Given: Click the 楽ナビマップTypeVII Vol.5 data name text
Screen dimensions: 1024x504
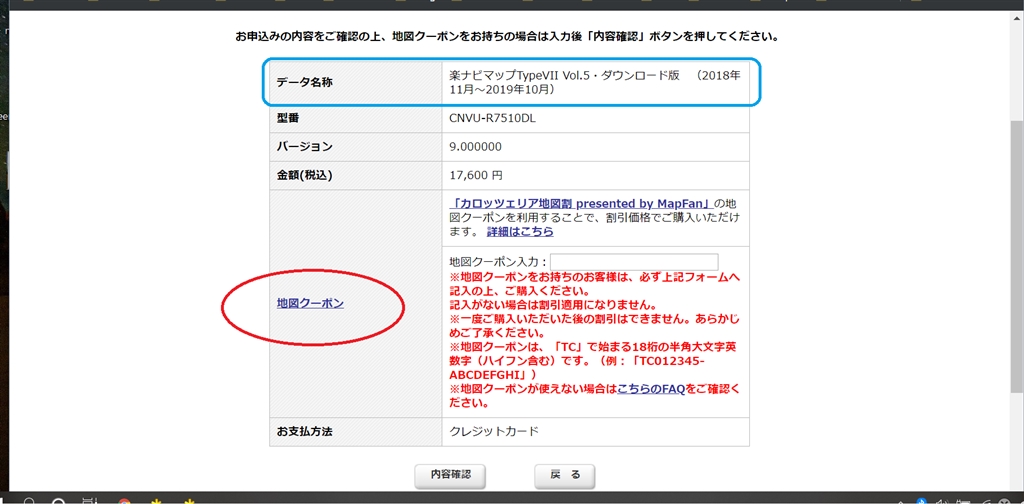Looking at the screenshot, I should (595, 82).
